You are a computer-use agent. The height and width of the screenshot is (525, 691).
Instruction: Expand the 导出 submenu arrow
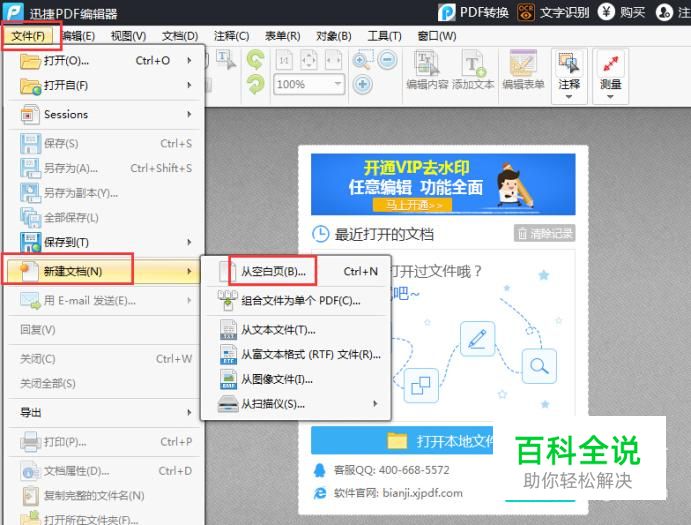[189, 413]
